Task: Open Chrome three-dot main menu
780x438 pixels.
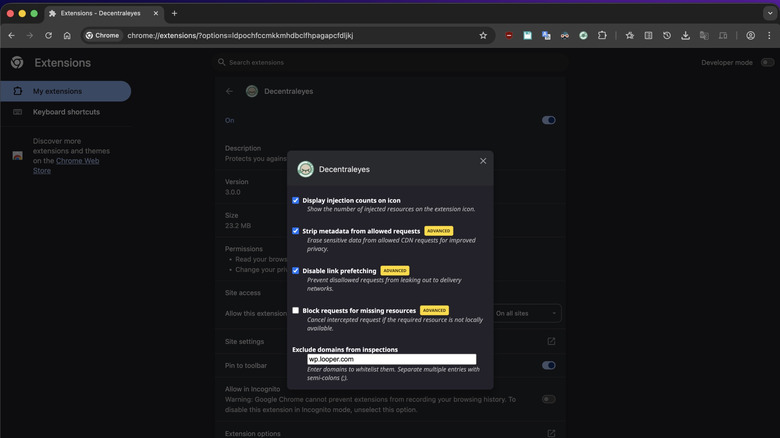Action: click(769, 35)
